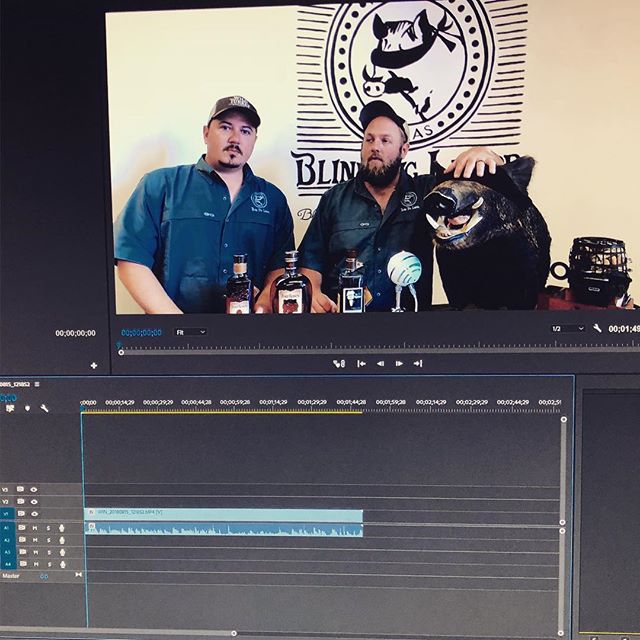
Task: Enable voice-over record on track A4
Action: tap(63, 564)
